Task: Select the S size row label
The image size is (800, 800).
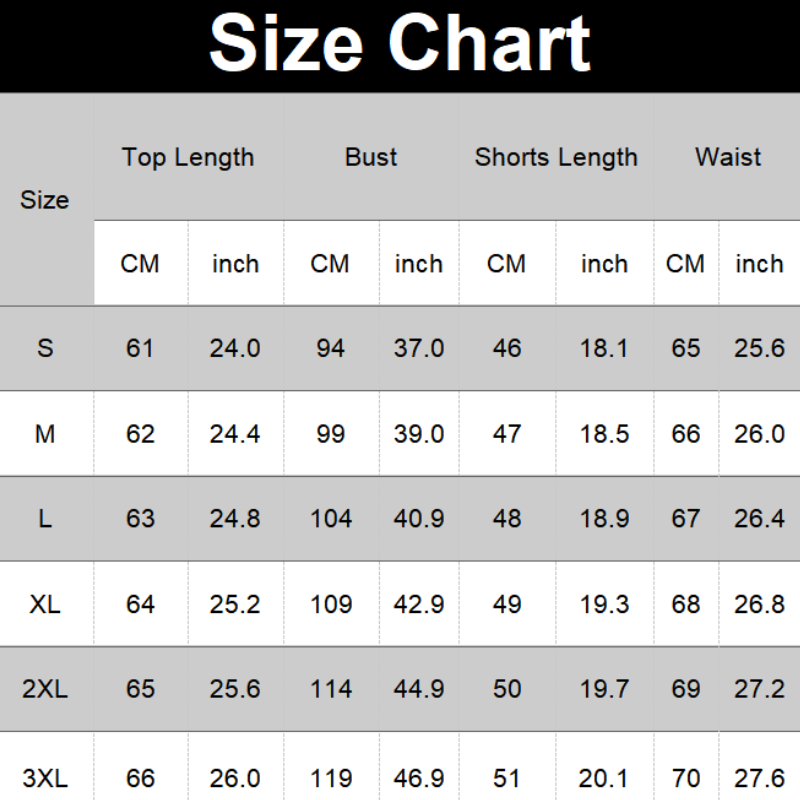Action: pyautogui.click(x=45, y=348)
